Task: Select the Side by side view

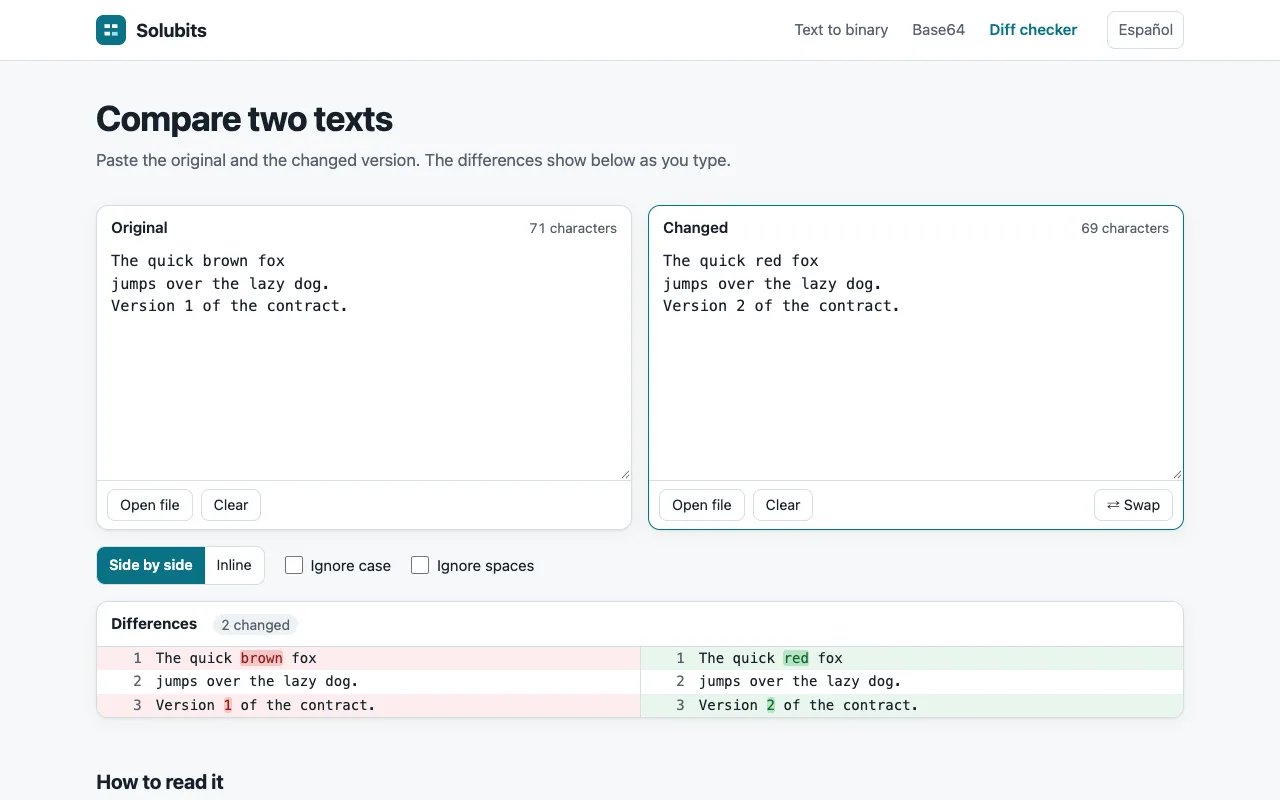Action: pos(151,565)
